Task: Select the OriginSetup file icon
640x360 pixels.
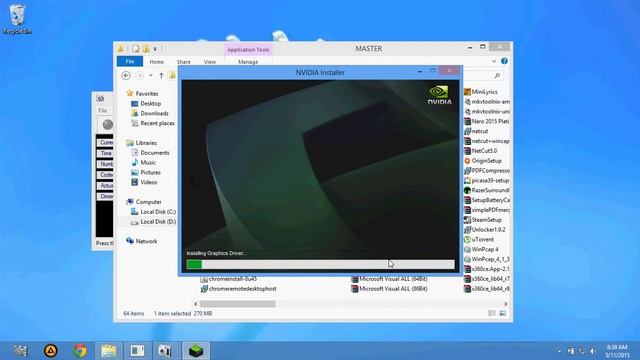Action: [467, 161]
